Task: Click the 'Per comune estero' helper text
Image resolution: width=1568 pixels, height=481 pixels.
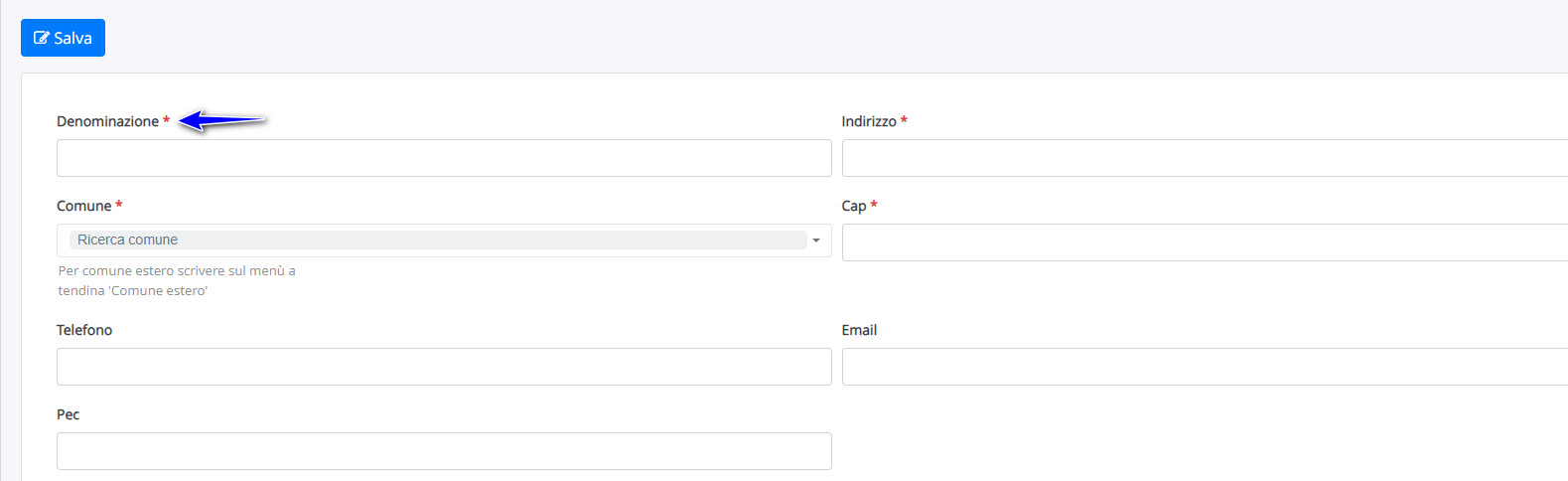Action: point(177,280)
